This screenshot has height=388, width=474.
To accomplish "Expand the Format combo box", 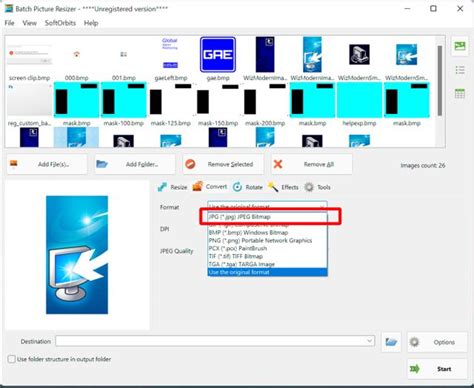I will [x=322, y=206].
